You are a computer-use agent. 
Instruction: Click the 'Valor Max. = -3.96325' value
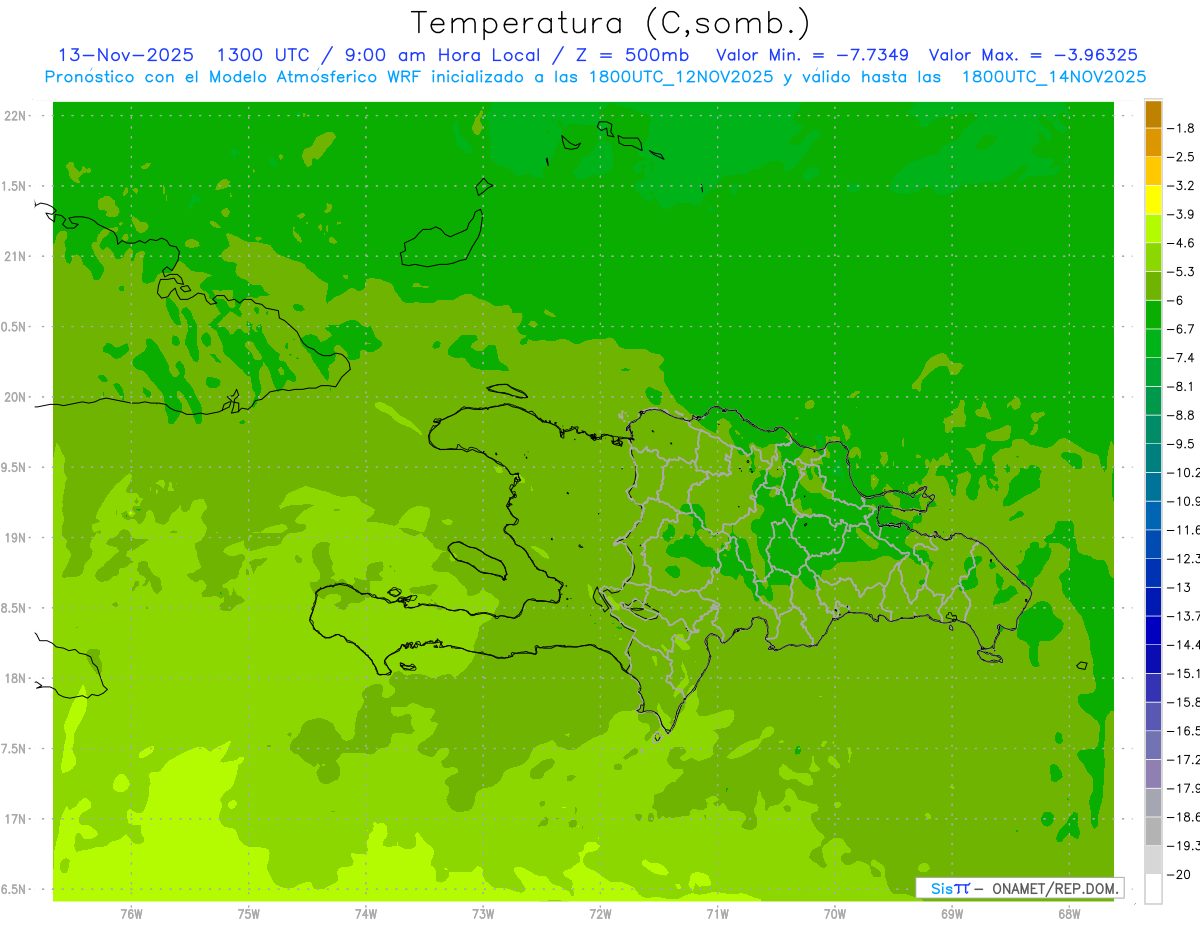[1033, 55]
